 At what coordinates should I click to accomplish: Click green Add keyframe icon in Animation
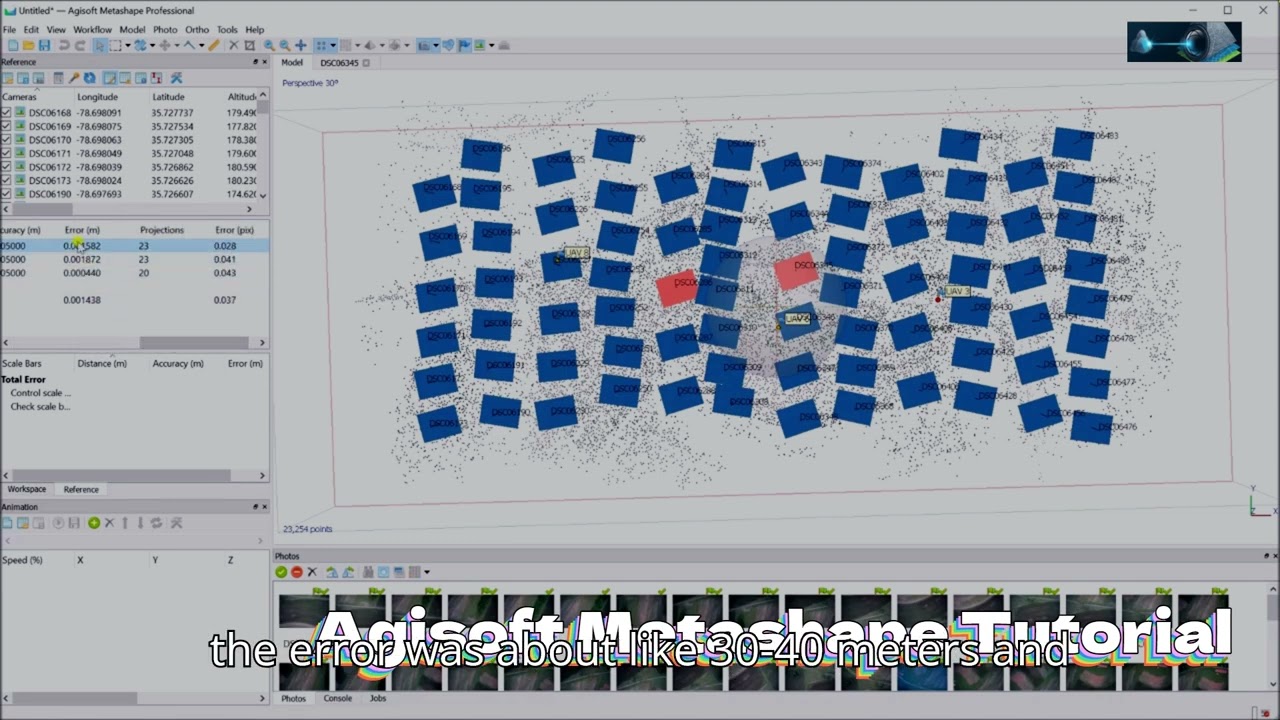(x=94, y=523)
